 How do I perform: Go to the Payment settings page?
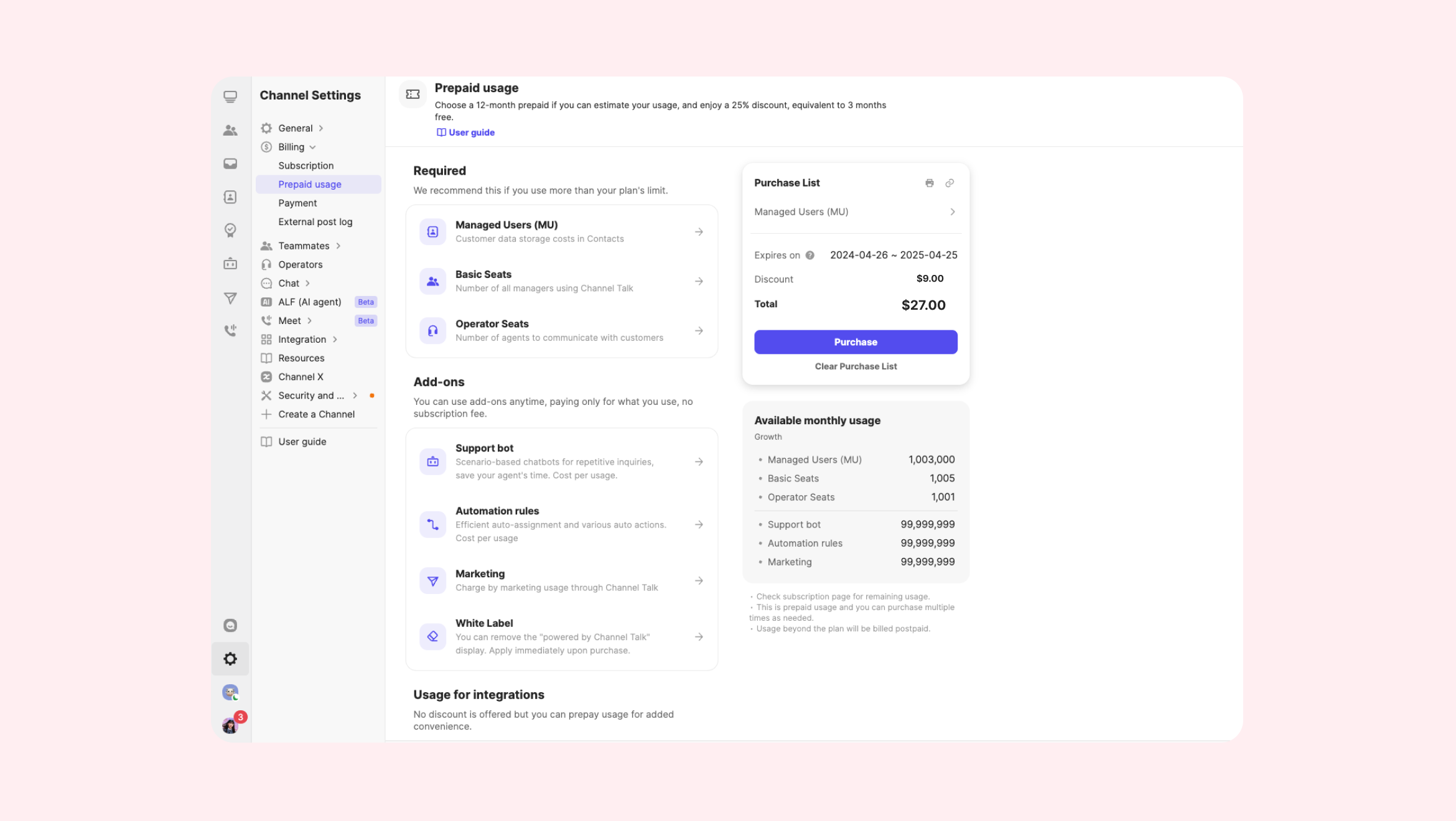pos(297,203)
